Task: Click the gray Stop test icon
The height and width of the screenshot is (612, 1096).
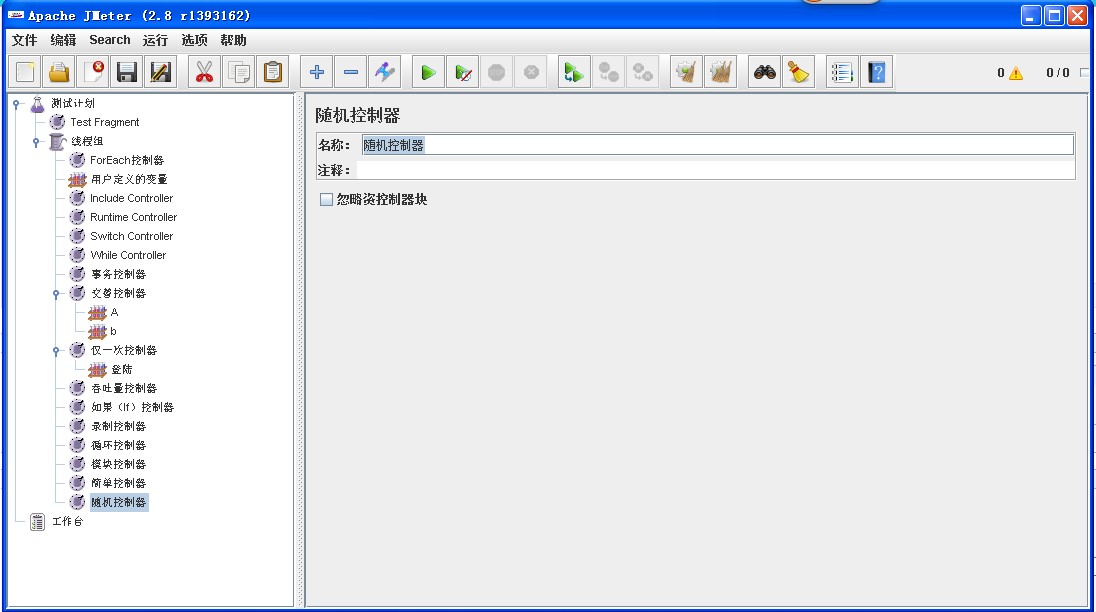Action: [496, 72]
